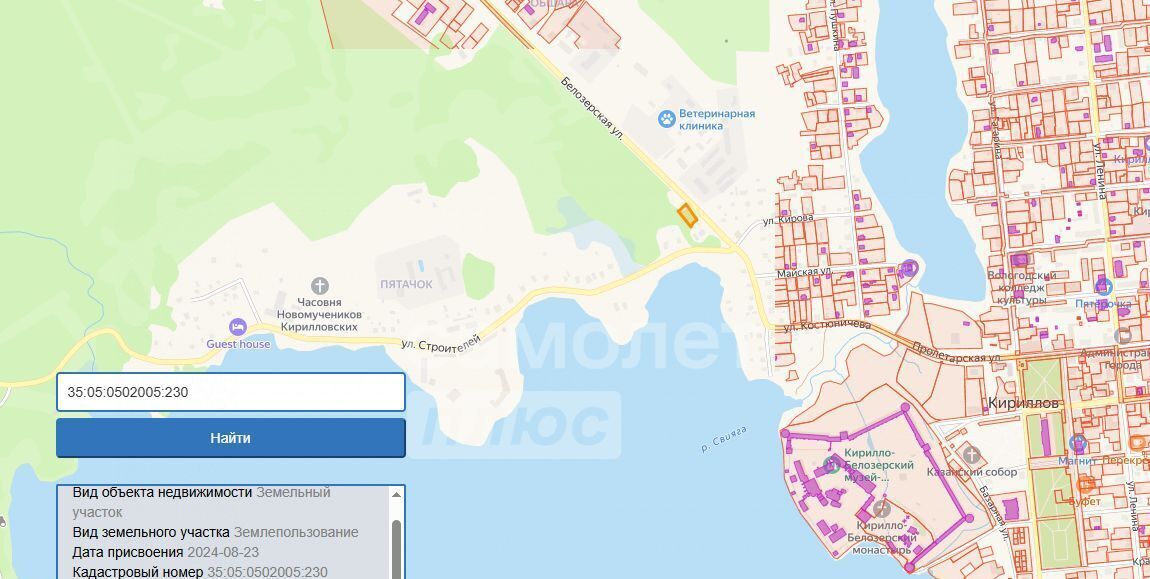Click the Найти search button
This screenshot has width=1150, height=579.
(x=230, y=438)
